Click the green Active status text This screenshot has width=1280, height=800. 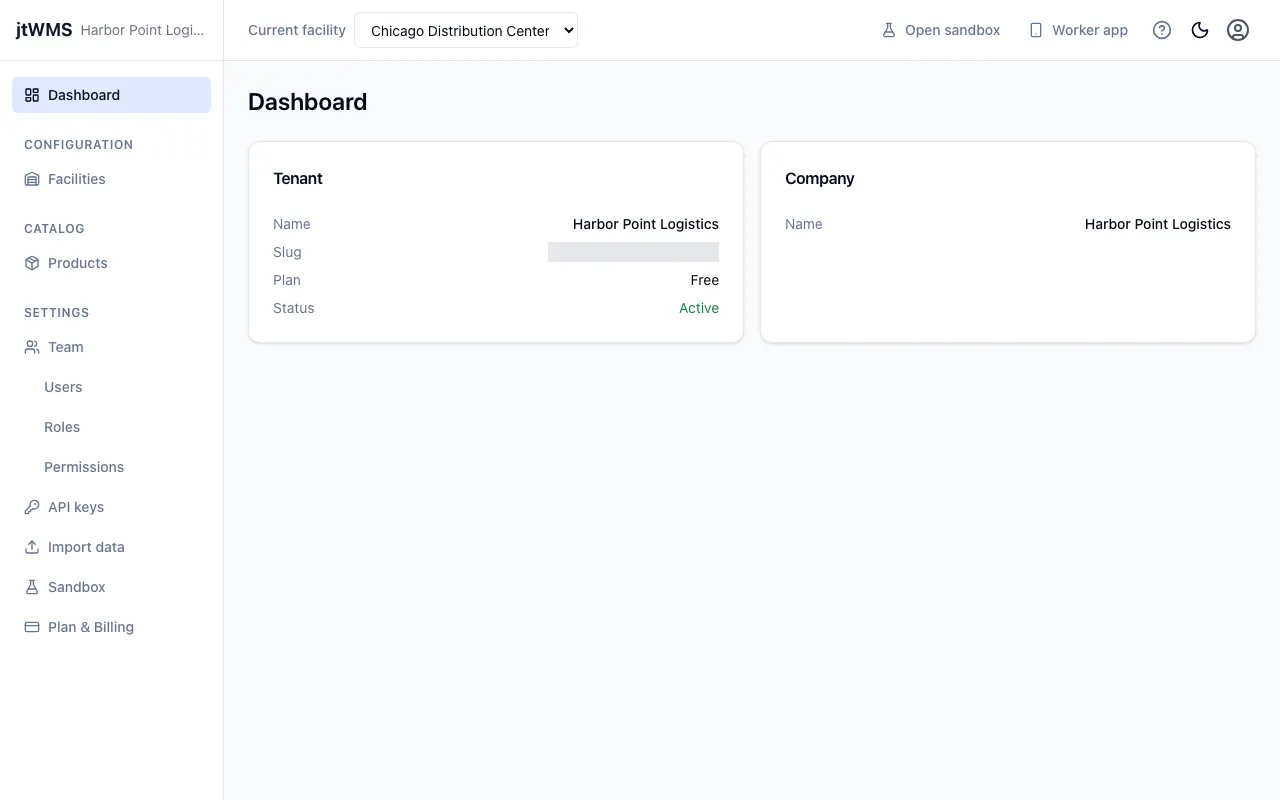click(699, 308)
